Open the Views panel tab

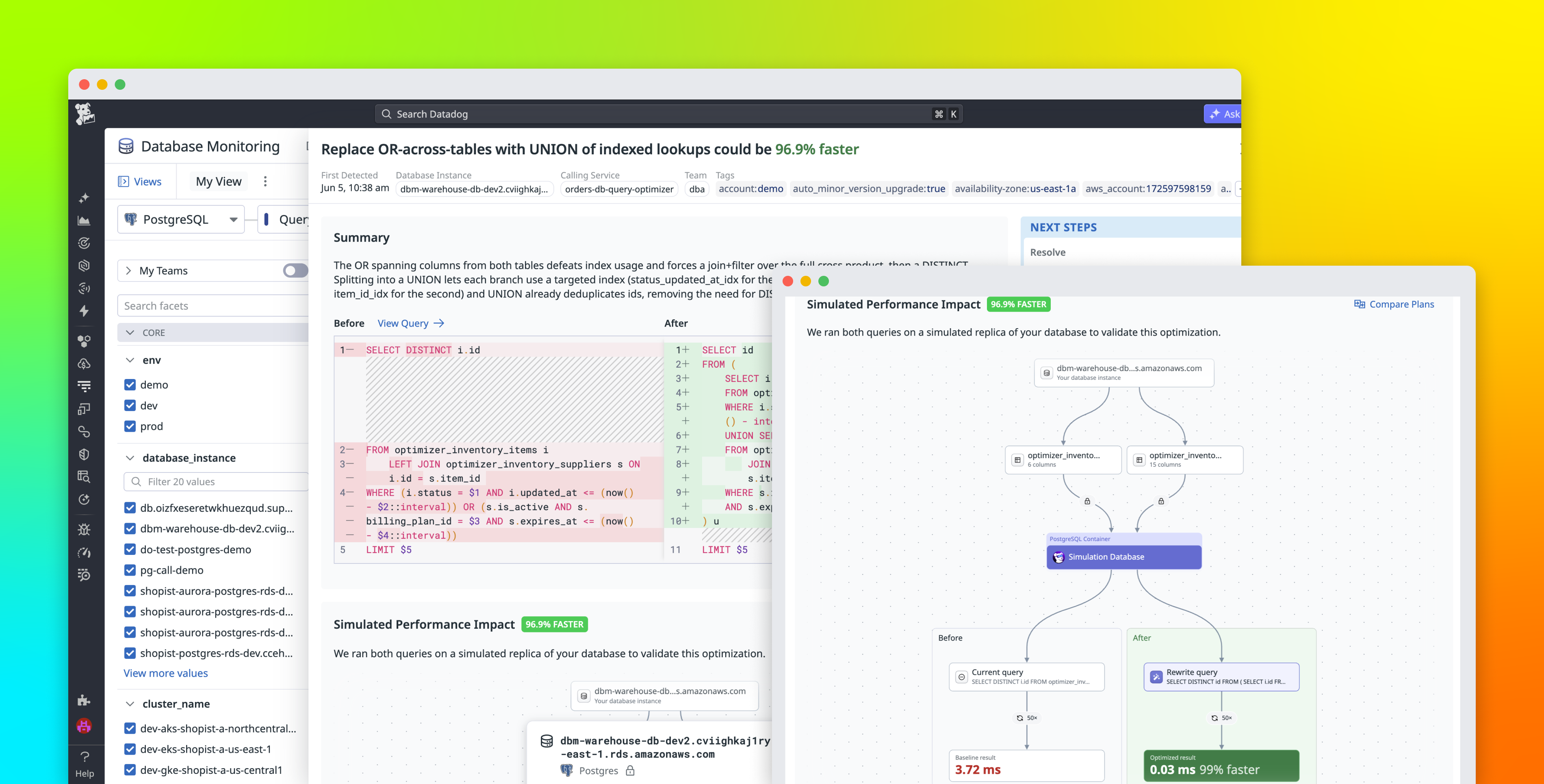(x=140, y=182)
